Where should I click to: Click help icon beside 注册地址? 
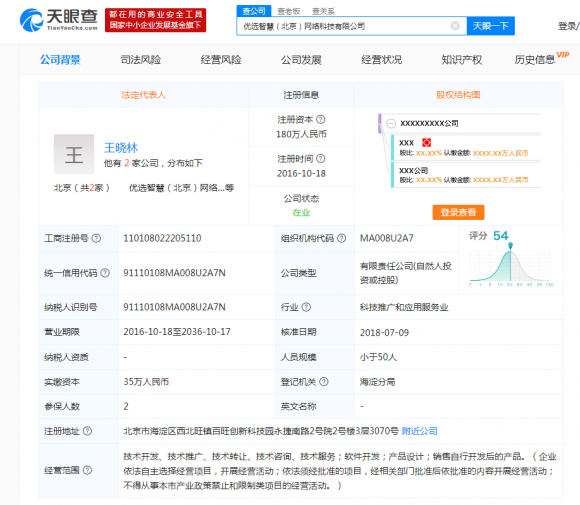pos(87,431)
